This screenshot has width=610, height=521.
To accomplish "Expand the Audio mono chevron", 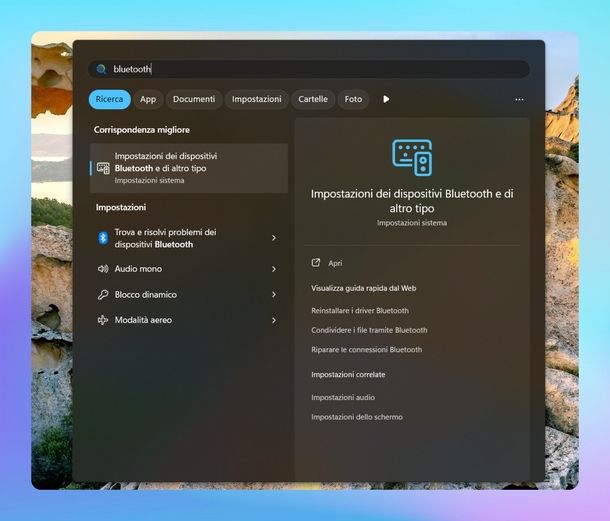I will pos(274,269).
